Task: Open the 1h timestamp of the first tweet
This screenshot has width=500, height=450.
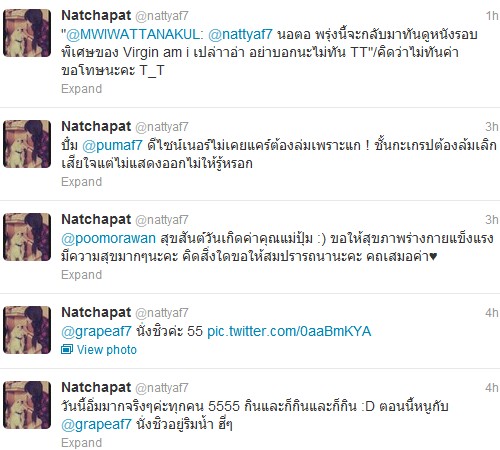Action: pos(492,16)
